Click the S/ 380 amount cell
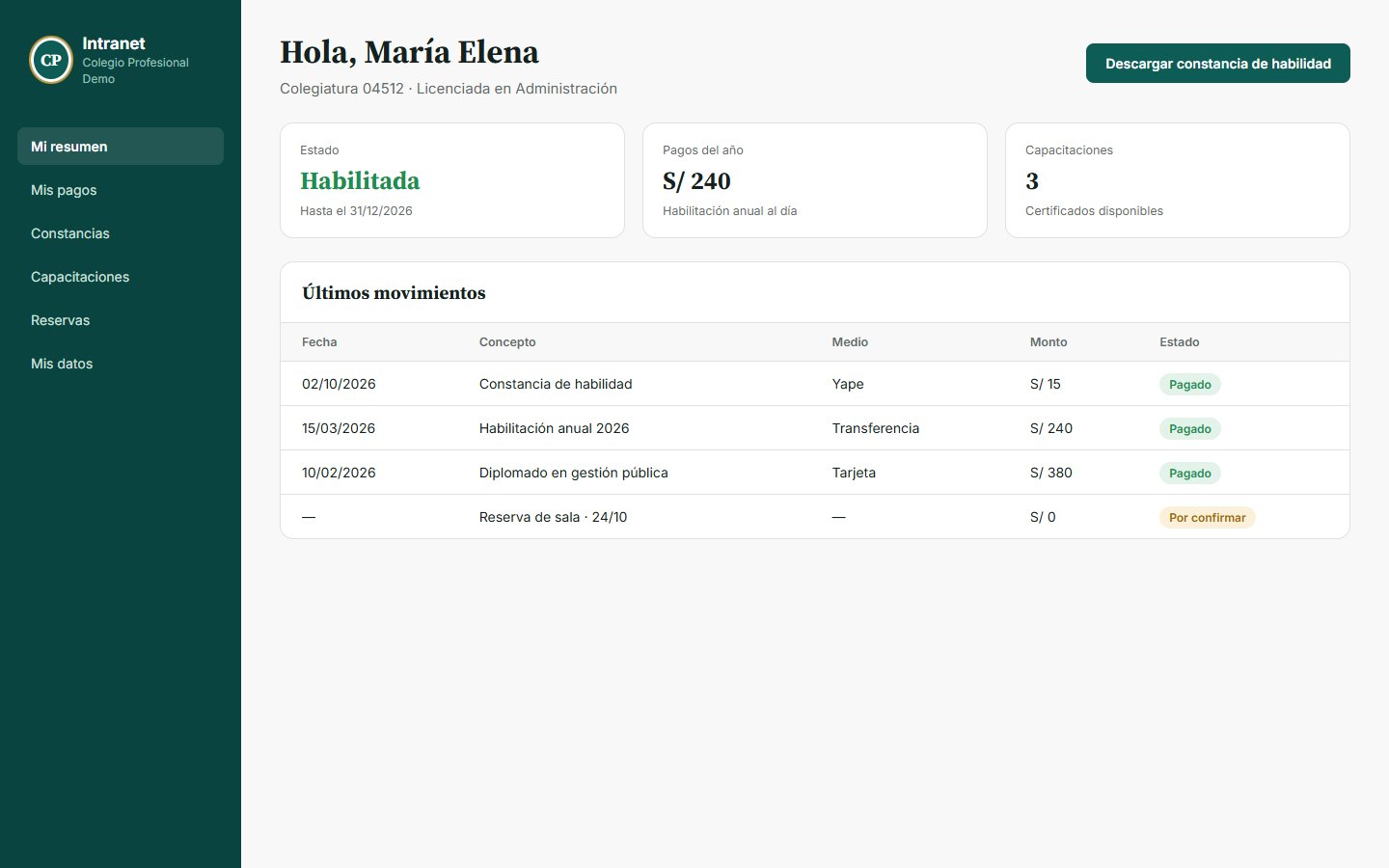 coord(1051,473)
